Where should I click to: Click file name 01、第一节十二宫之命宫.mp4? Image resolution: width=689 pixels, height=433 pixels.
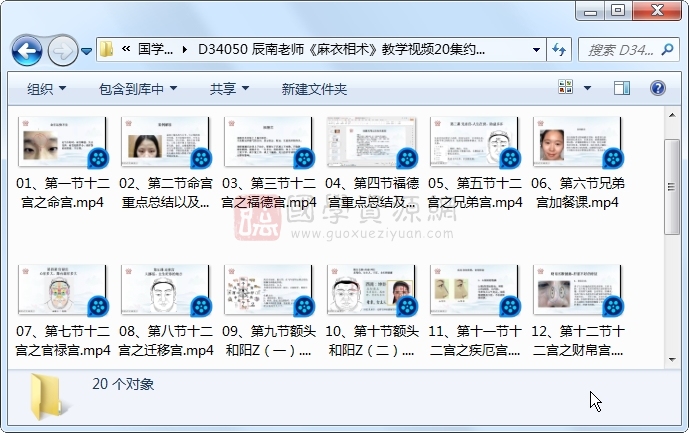(62, 193)
